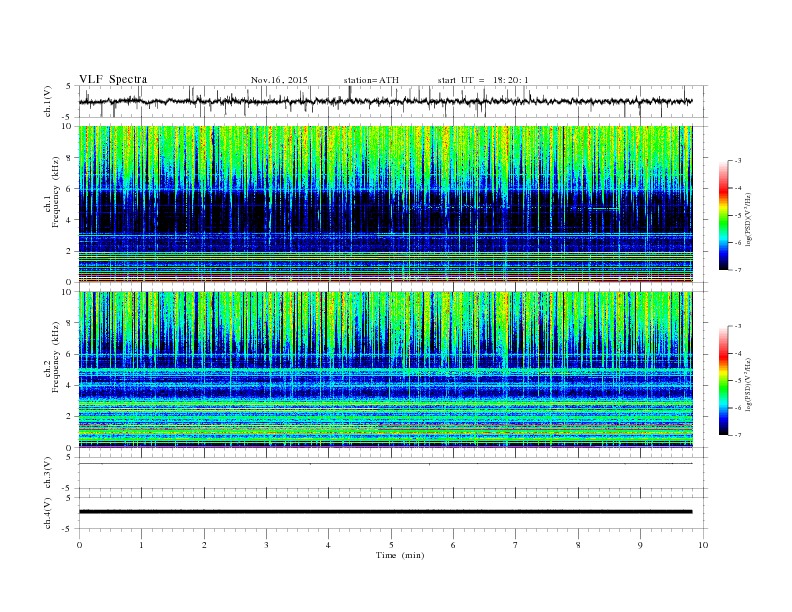Click the '7' tick on the time axis
The image size is (792, 612).
pyautogui.click(x=515, y=545)
